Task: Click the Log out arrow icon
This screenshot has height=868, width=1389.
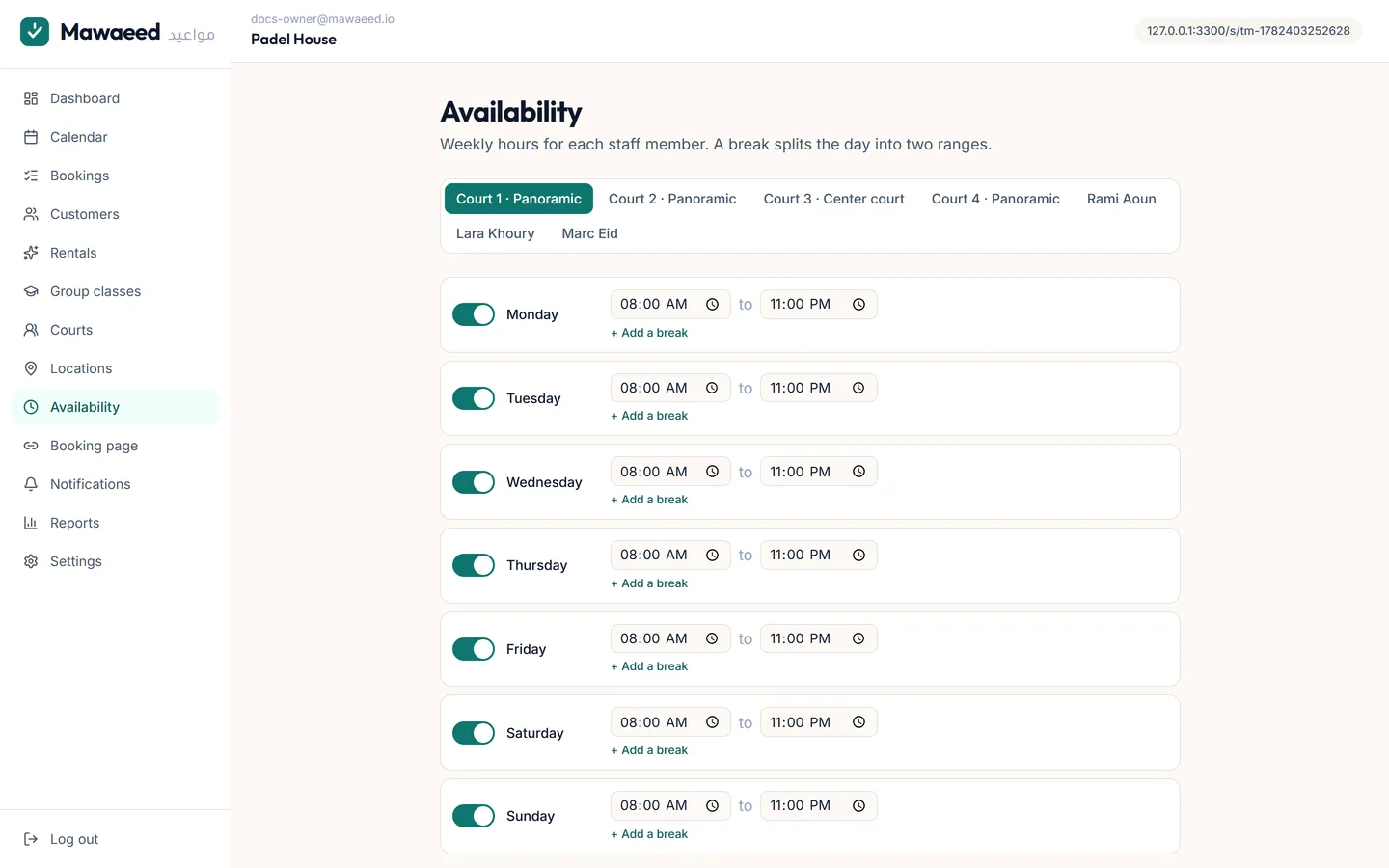Action: point(31,839)
